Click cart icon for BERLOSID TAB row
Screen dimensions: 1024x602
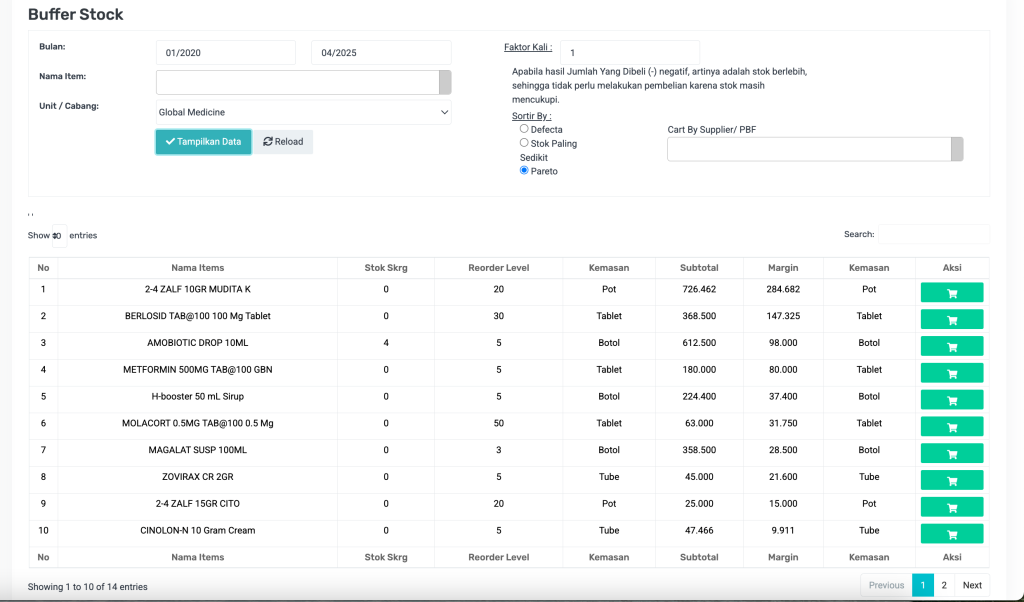(951, 319)
